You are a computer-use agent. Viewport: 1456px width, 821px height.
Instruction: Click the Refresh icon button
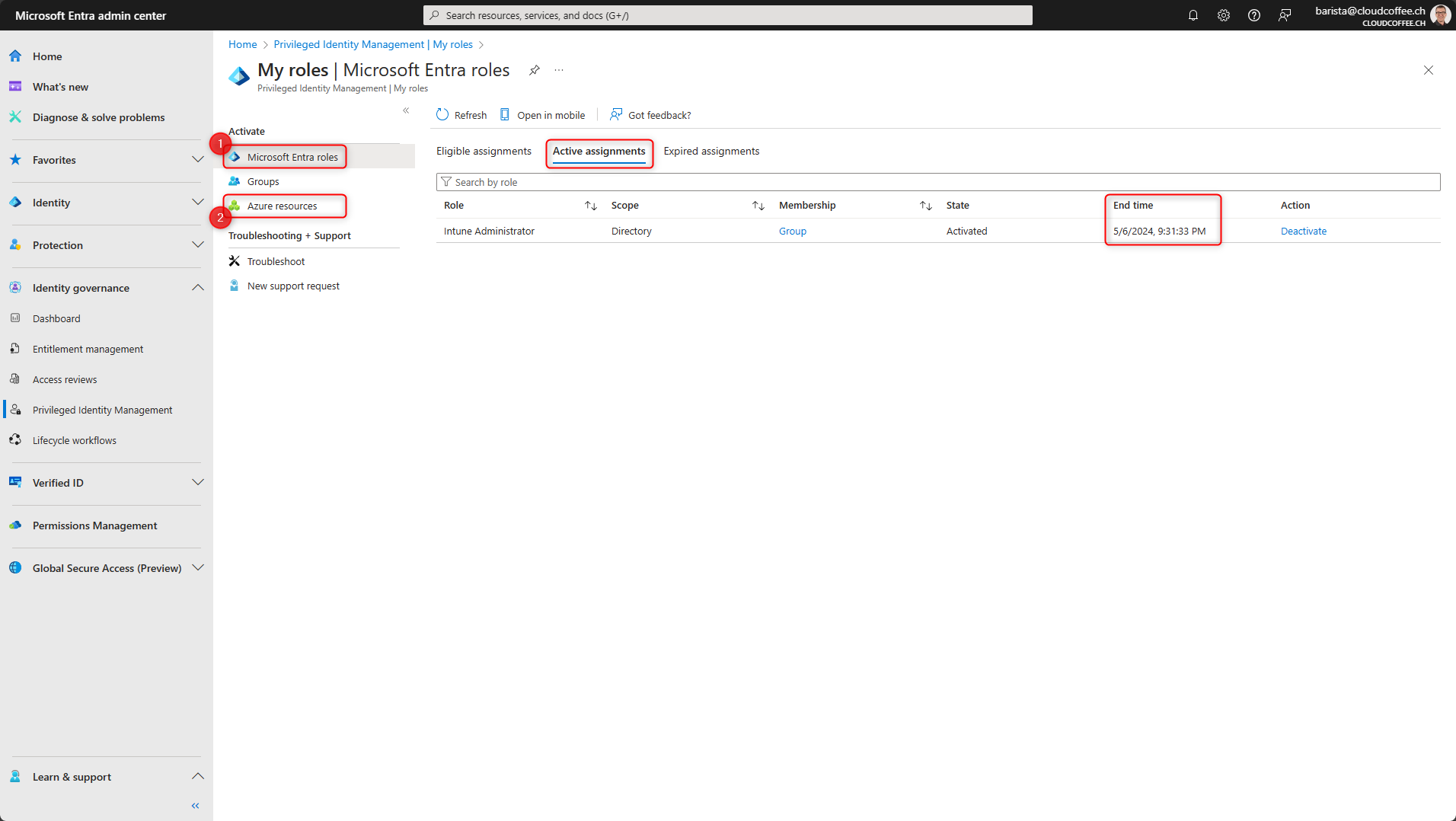[x=442, y=115]
